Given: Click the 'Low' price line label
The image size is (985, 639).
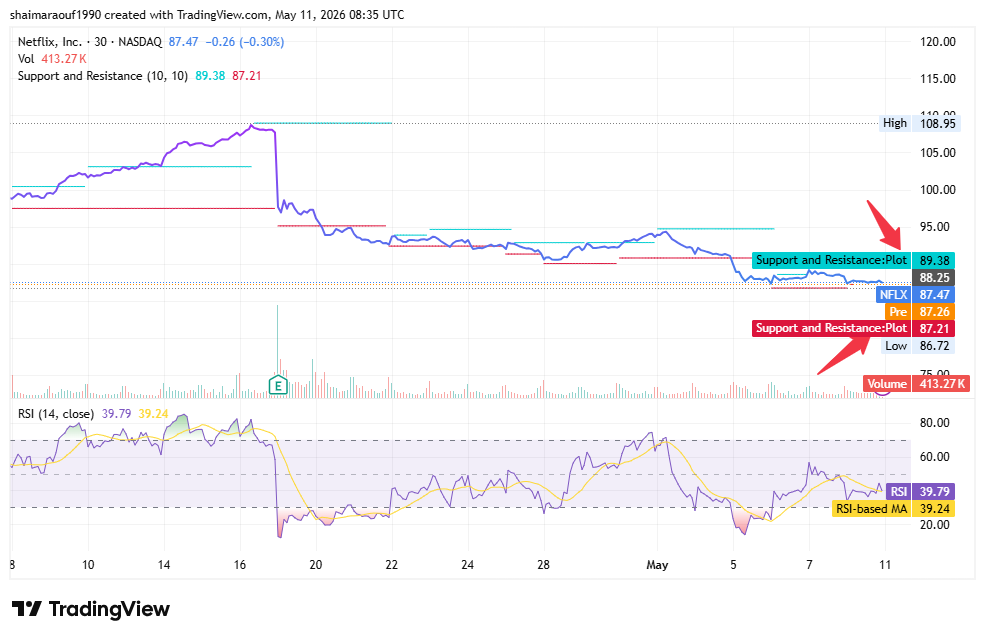Looking at the screenshot, I should 896,346.
